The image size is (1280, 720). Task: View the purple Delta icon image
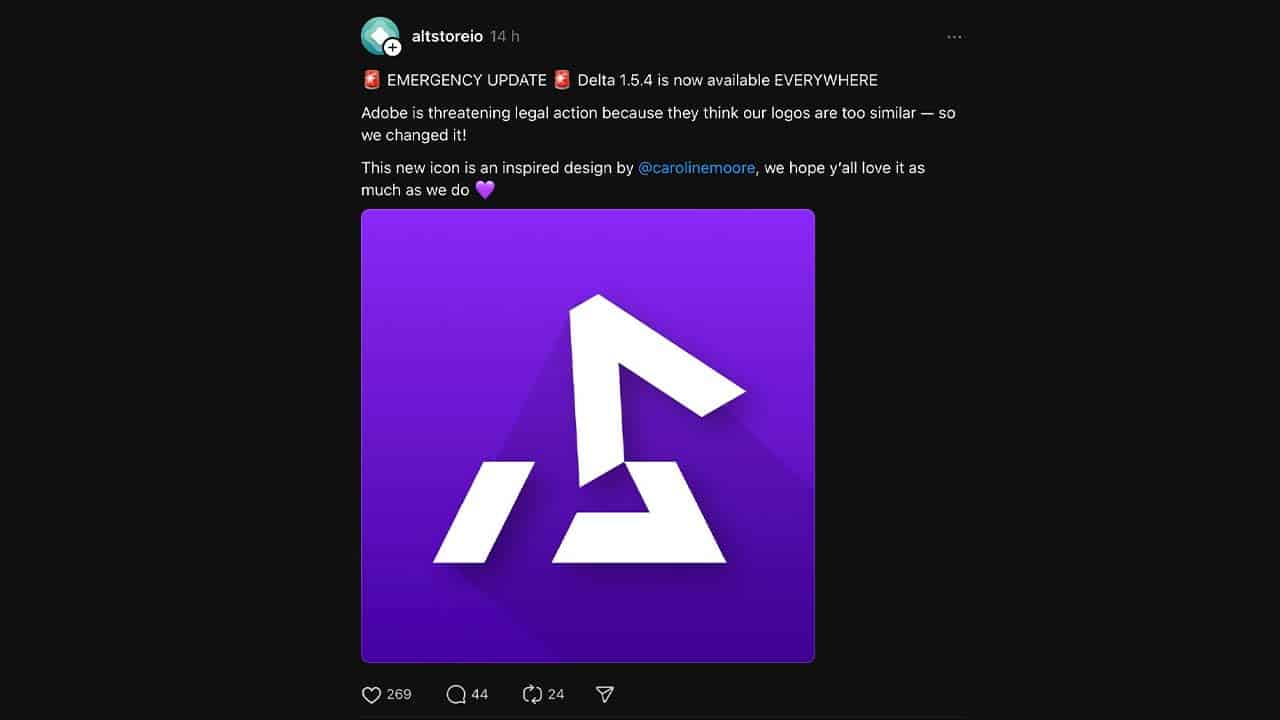coord(588,435)
